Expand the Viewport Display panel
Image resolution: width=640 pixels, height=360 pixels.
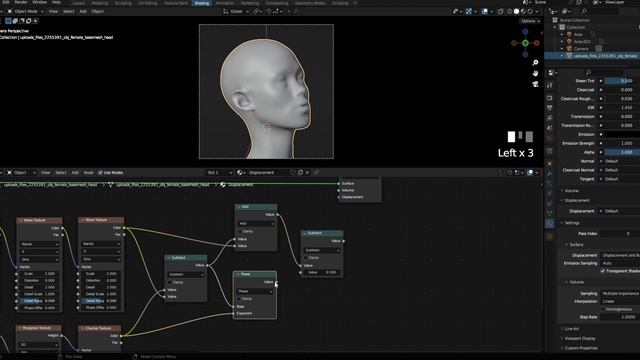(579, 338)
